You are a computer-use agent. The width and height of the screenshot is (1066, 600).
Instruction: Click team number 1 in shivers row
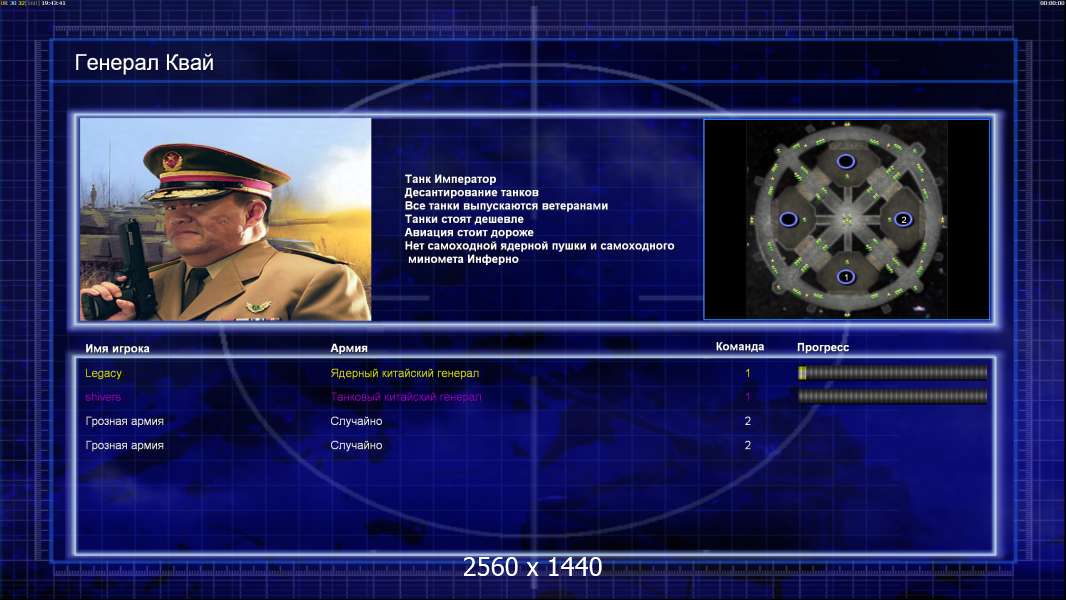(x=748, y=397)
